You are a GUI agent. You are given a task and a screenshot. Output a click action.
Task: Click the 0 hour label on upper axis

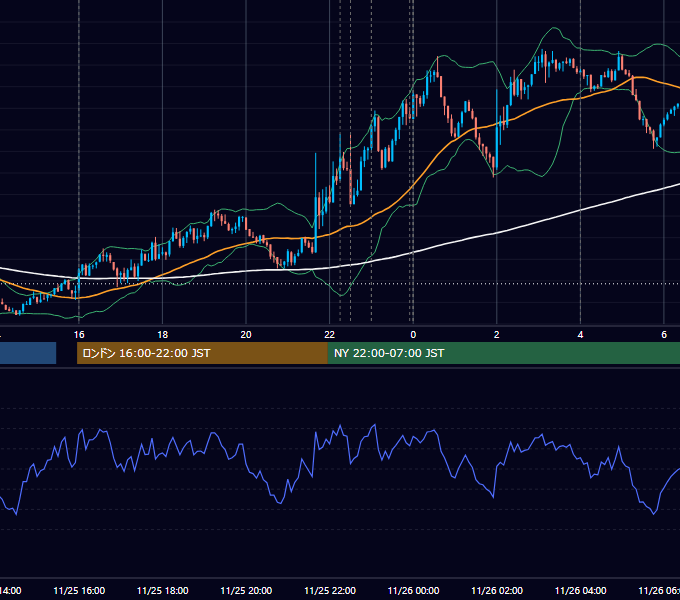click(413, 334)
